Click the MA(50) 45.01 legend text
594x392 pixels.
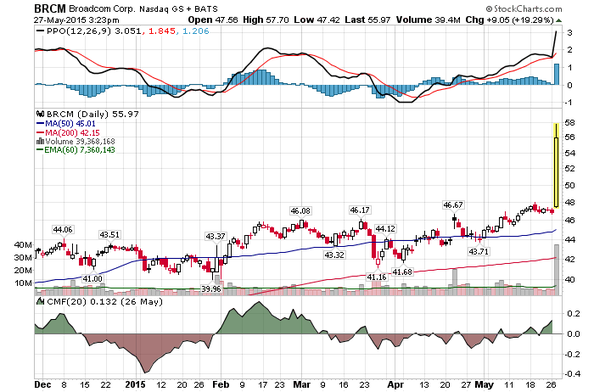(x=70, y=123)
